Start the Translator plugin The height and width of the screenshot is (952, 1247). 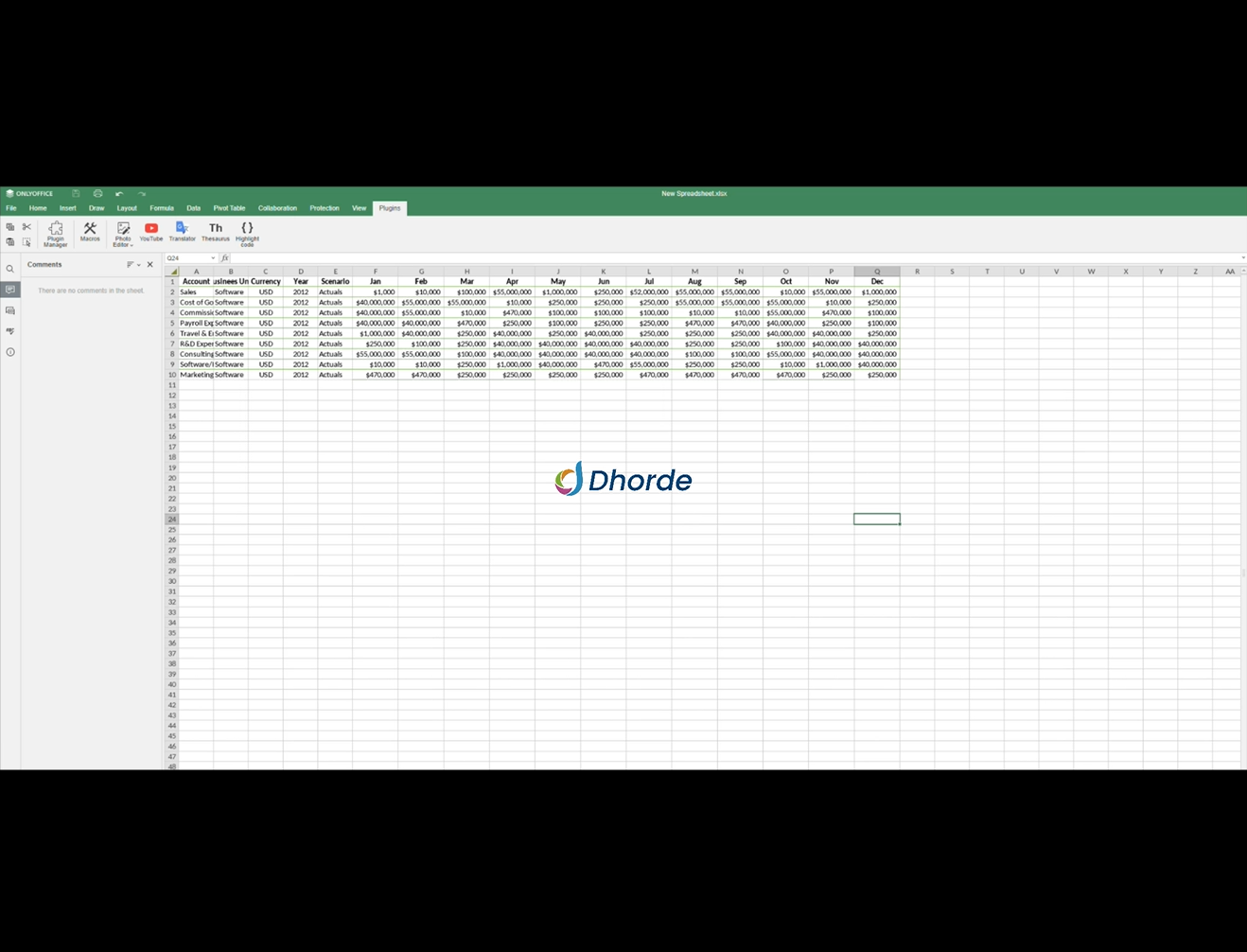pos(182,232)
